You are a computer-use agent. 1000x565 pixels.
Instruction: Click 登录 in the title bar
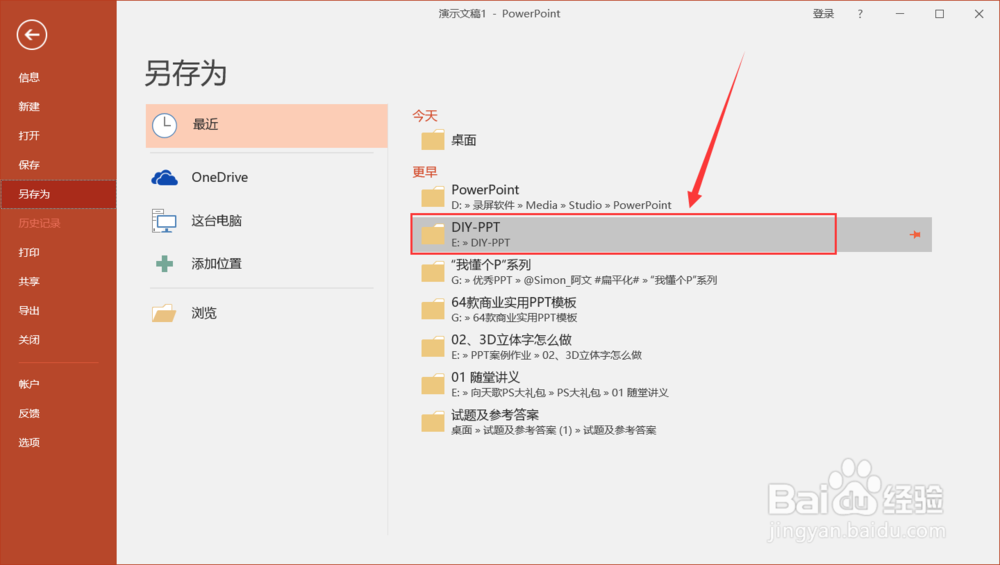click(x=823, y=14)
